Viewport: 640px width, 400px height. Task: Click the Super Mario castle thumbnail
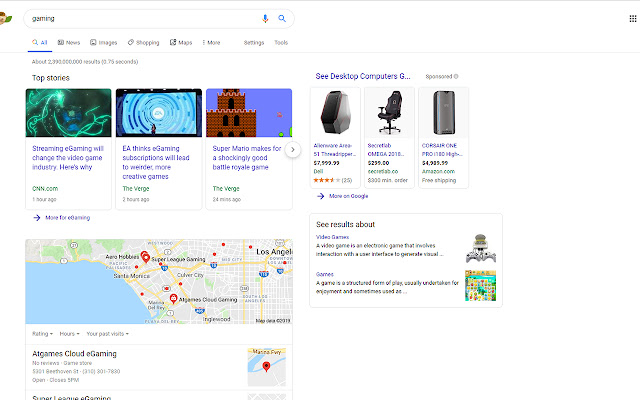[x=249, y=113]
